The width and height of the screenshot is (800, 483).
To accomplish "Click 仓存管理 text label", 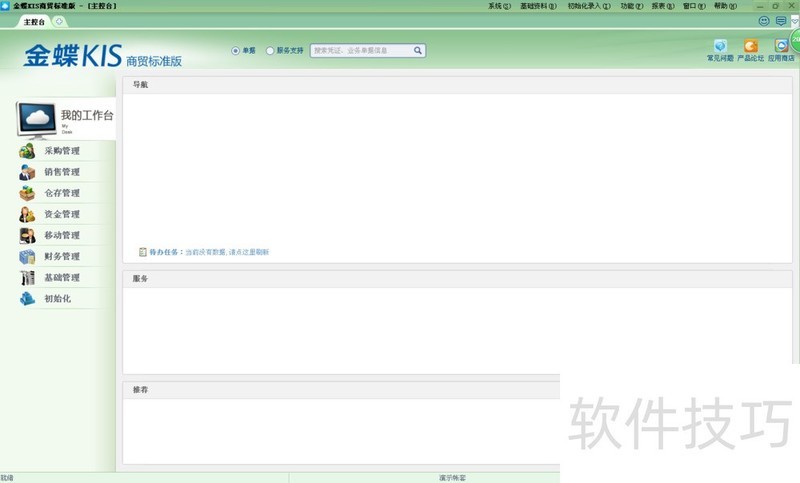I will (x=62, y=193).
